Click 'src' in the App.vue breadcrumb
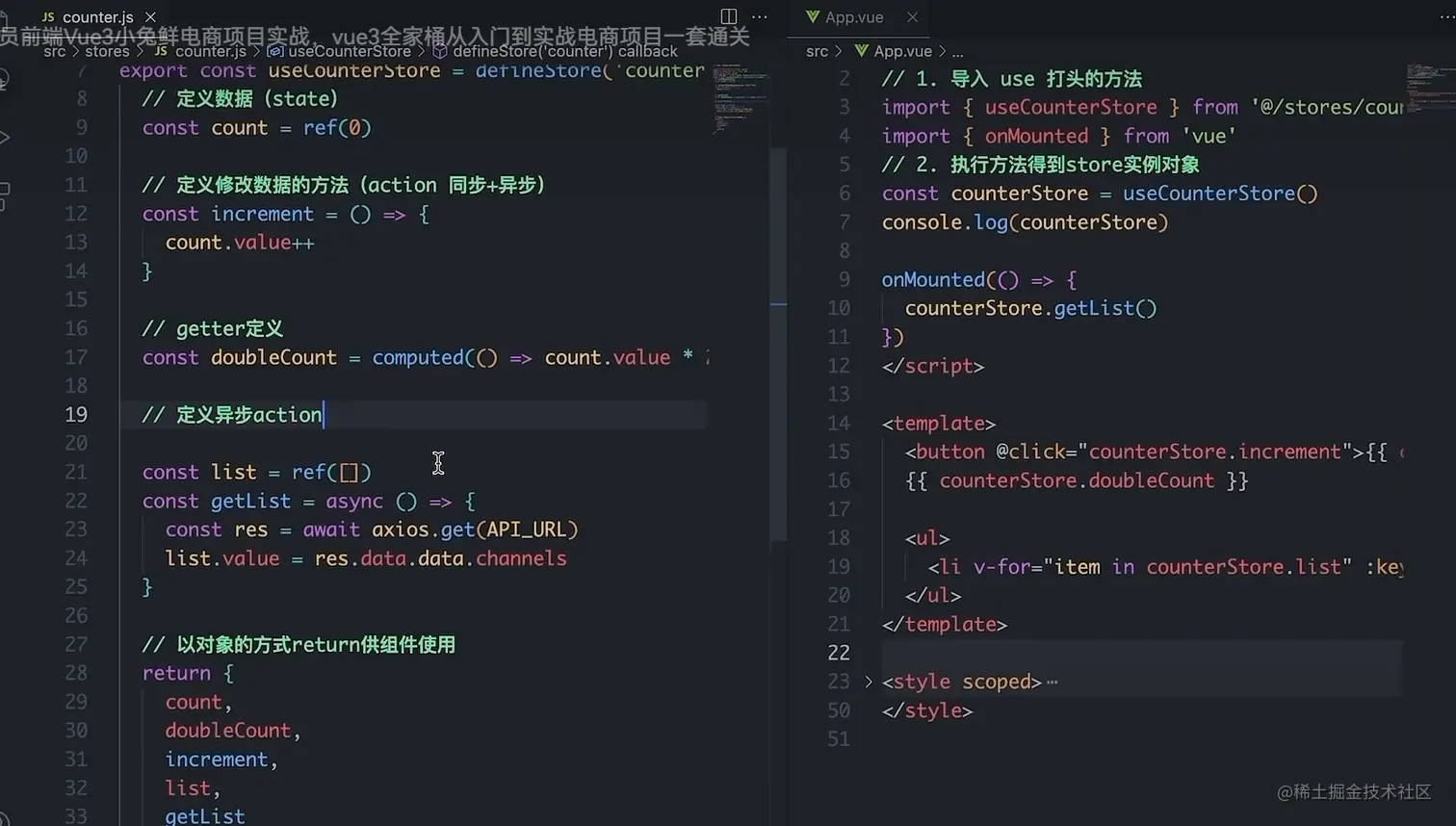1456x826 pixels. click(817, 51)
